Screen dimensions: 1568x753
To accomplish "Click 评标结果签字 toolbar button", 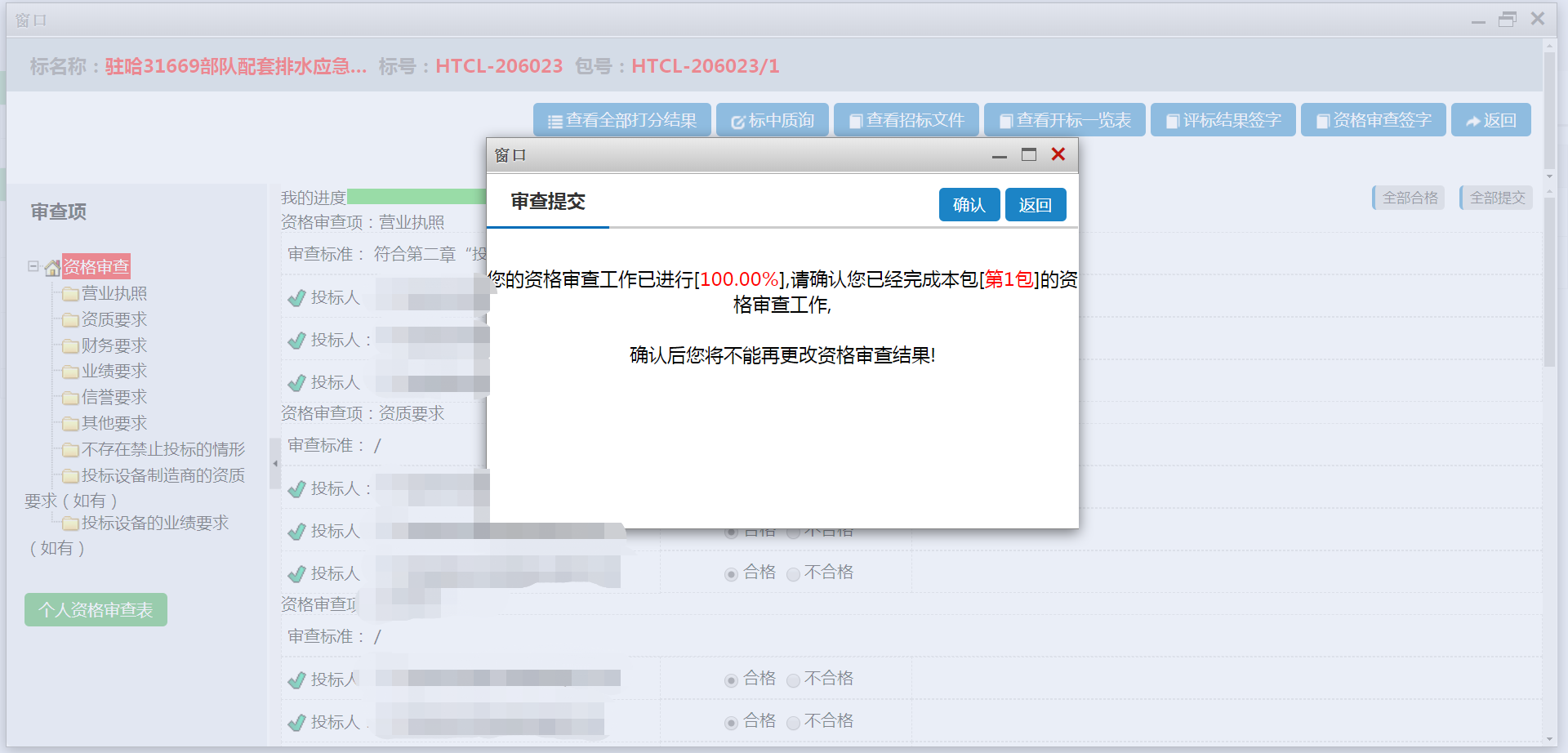I will [x=1223, y=120].
